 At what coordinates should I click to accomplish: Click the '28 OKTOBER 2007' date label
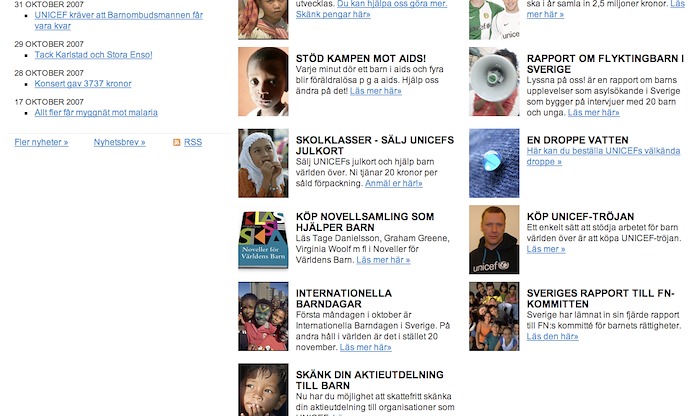point(49,73)
